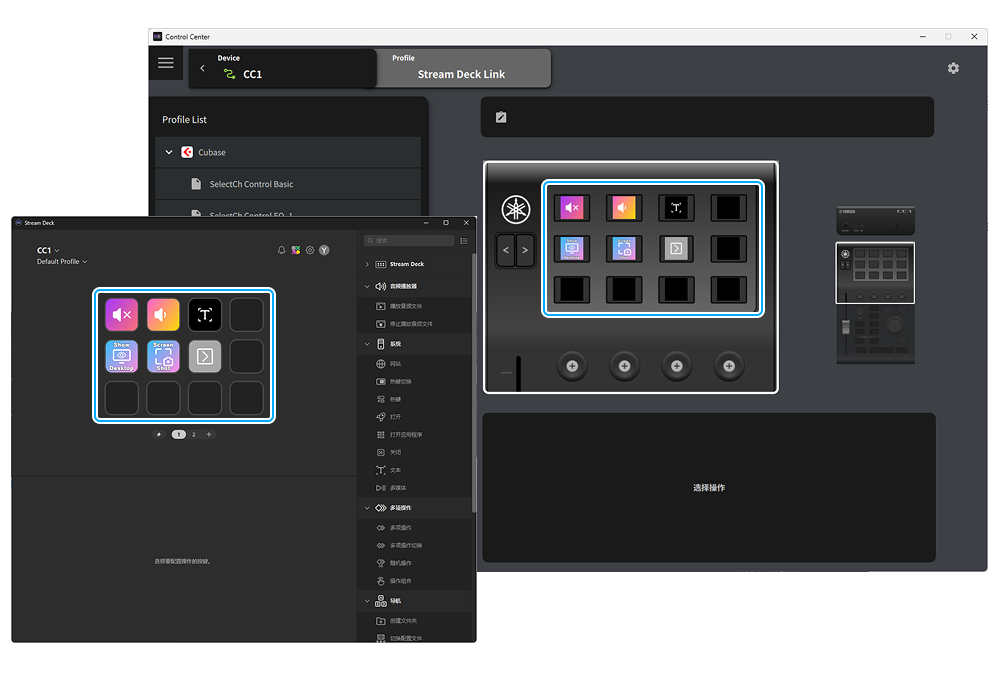Select the orange volume key
This screenshot has height=682, width=1000.
162,314
